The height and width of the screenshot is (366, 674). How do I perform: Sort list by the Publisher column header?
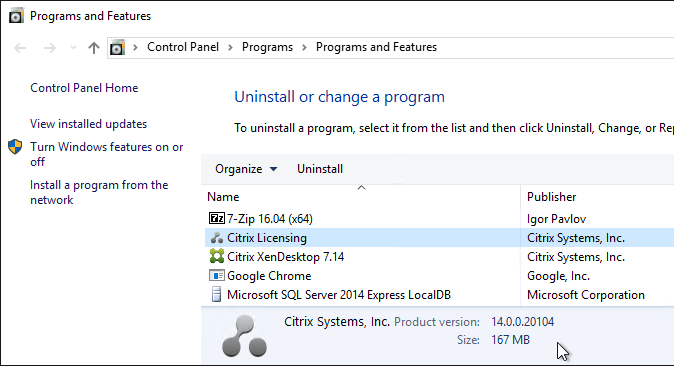[x=597, y=197]
